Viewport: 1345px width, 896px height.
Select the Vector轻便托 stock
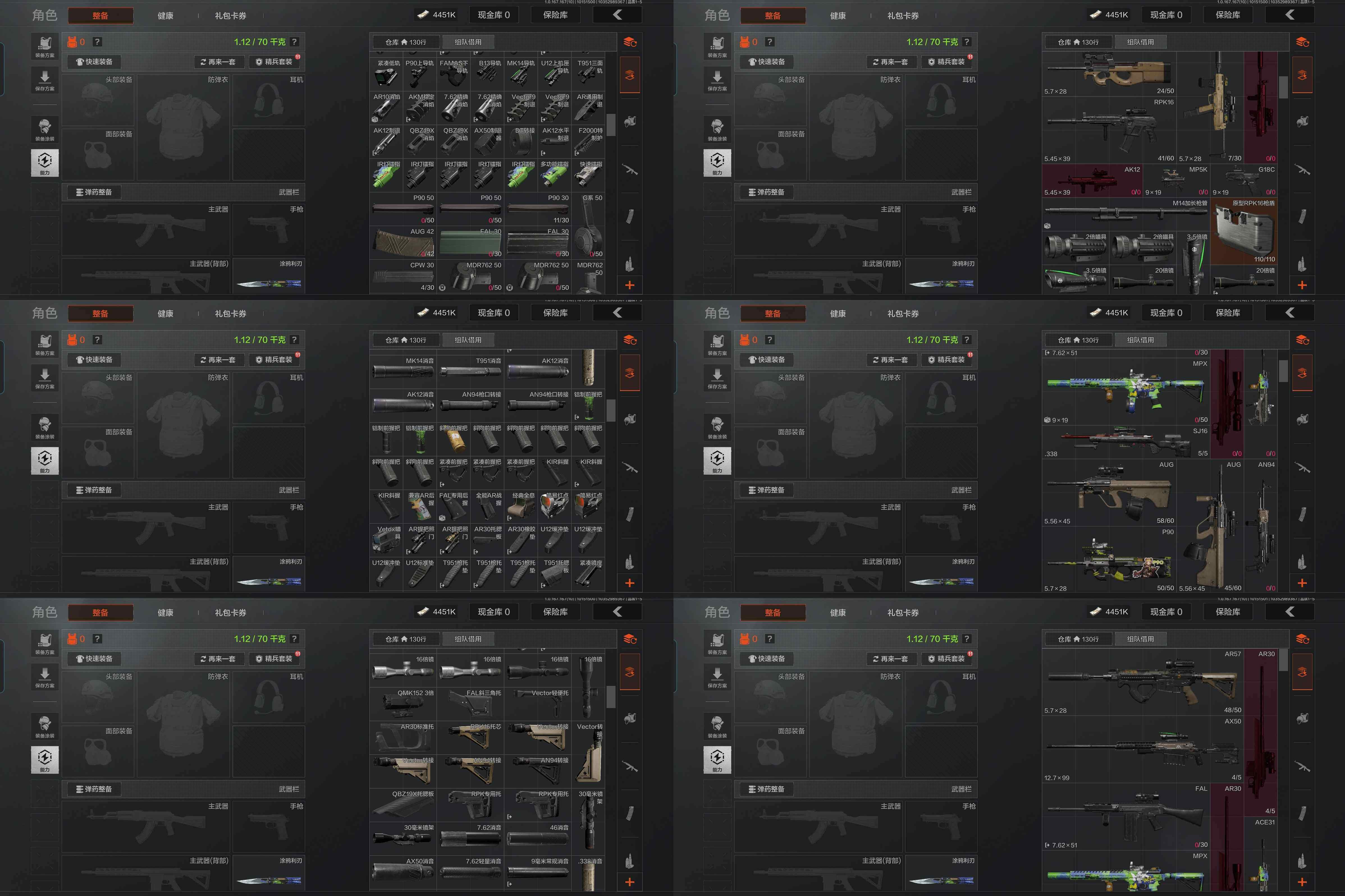pyautogui.click(x=538, y=705)
